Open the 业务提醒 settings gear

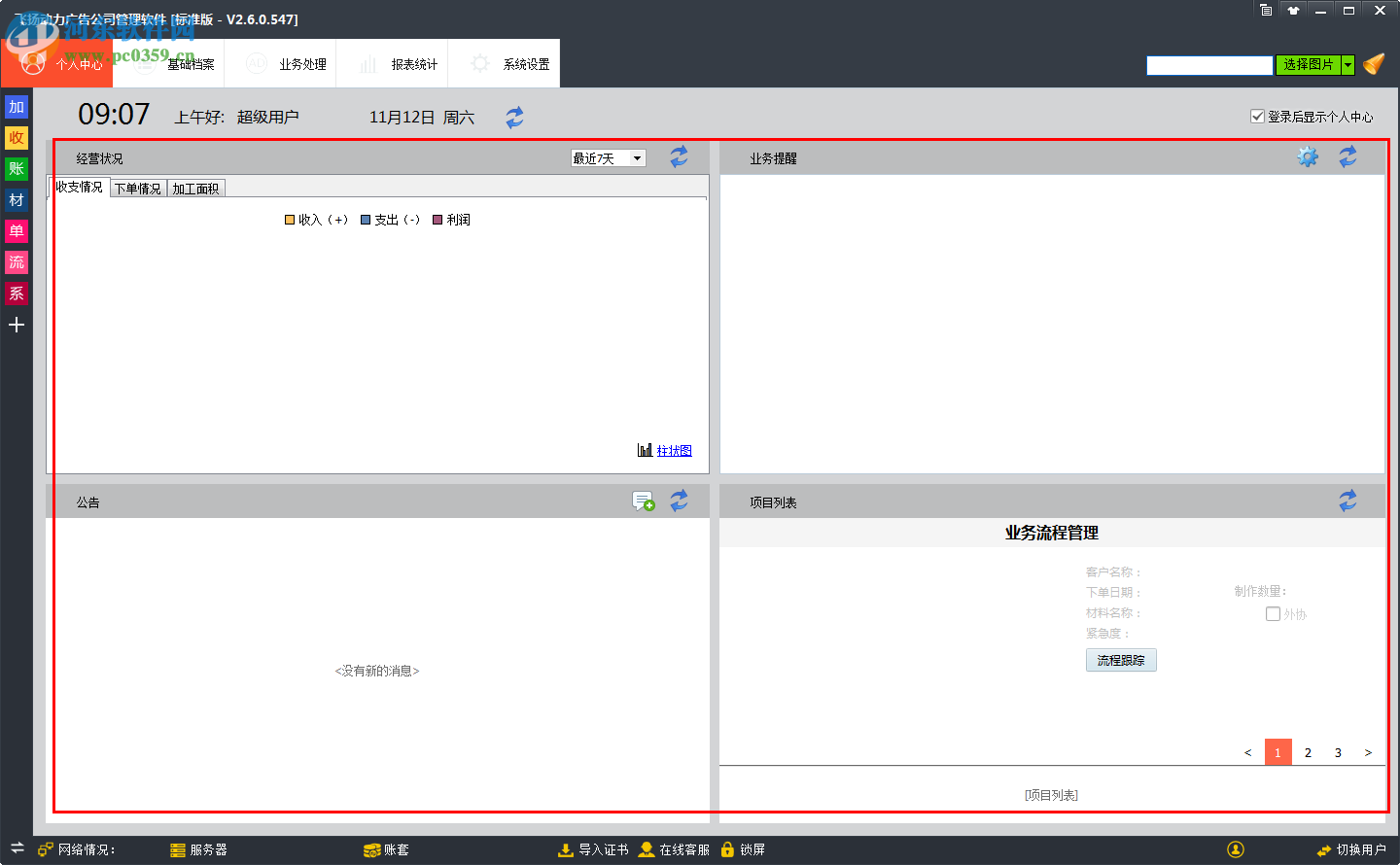click(1308, 156)
